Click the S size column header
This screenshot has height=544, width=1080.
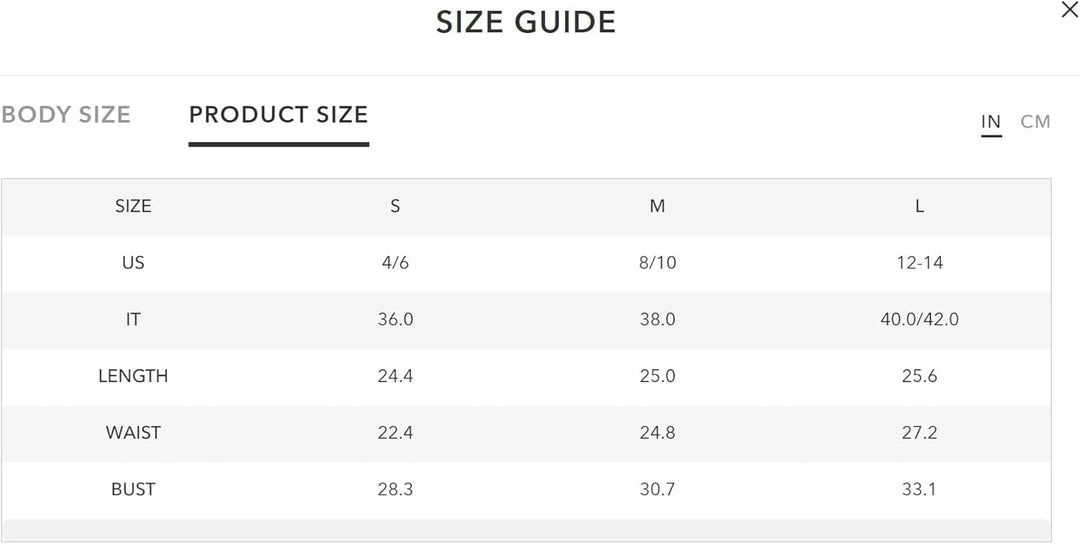pos(395,206)
